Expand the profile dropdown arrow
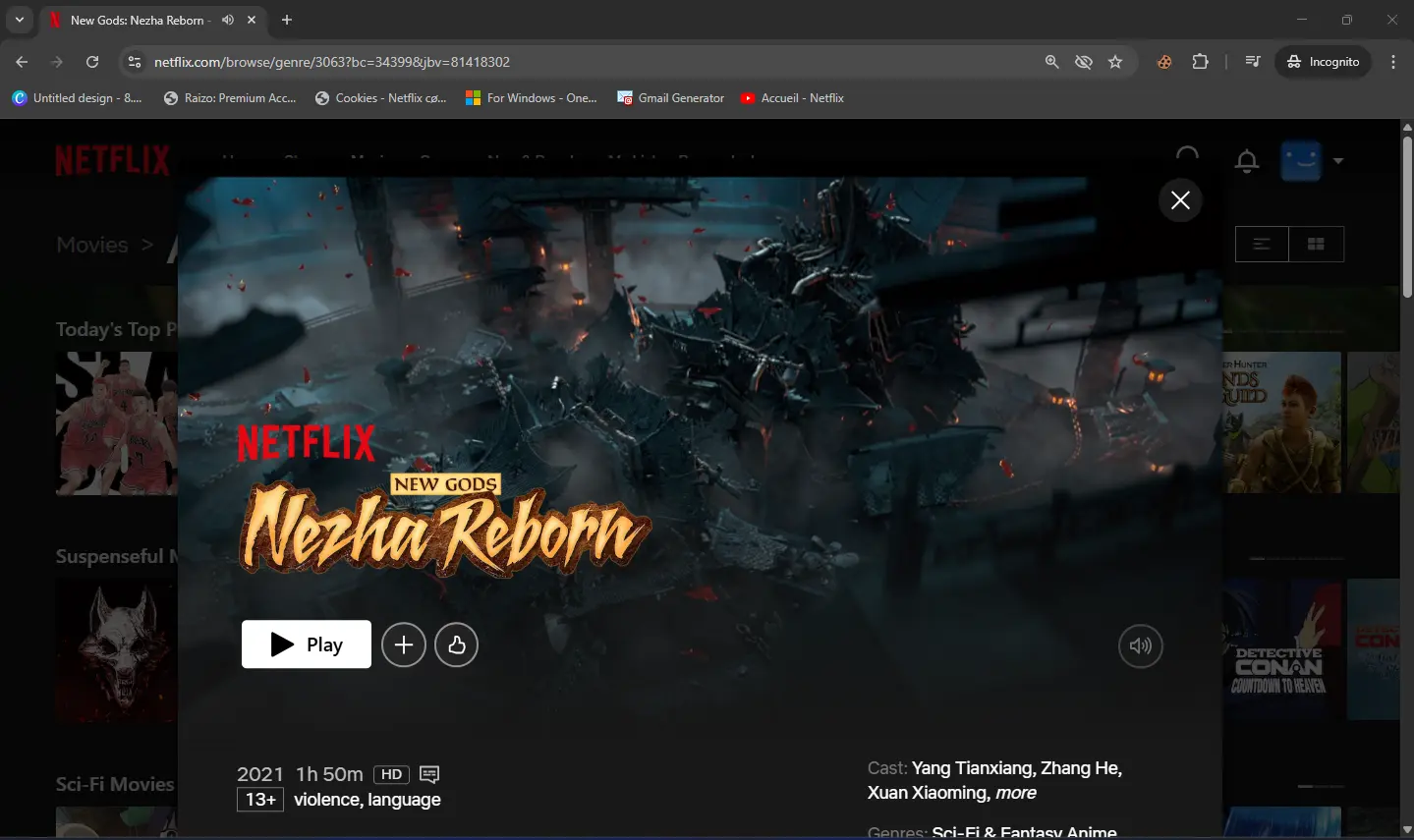 [1337, 161]
